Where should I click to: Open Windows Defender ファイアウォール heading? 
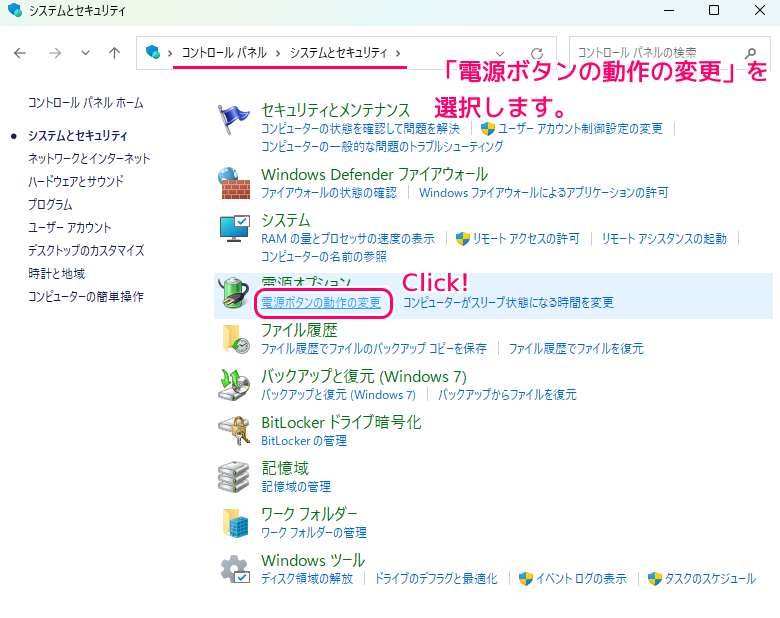[x=375, y=174]
